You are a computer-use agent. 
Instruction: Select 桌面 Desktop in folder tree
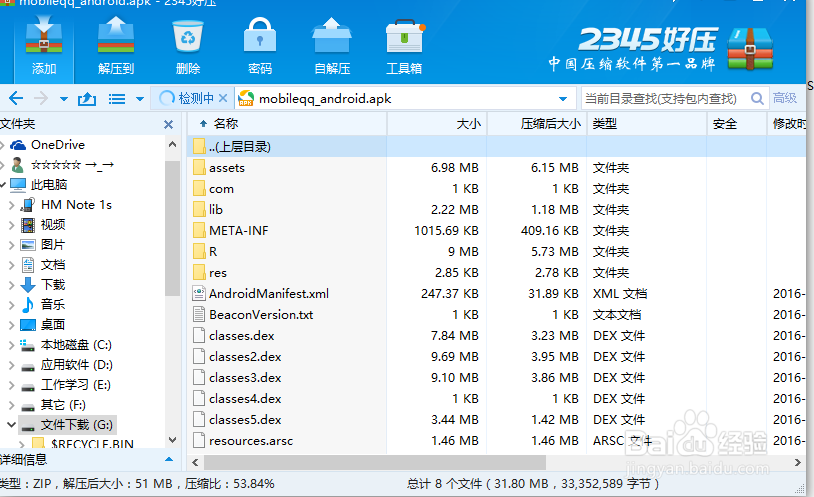click(53, 325)
